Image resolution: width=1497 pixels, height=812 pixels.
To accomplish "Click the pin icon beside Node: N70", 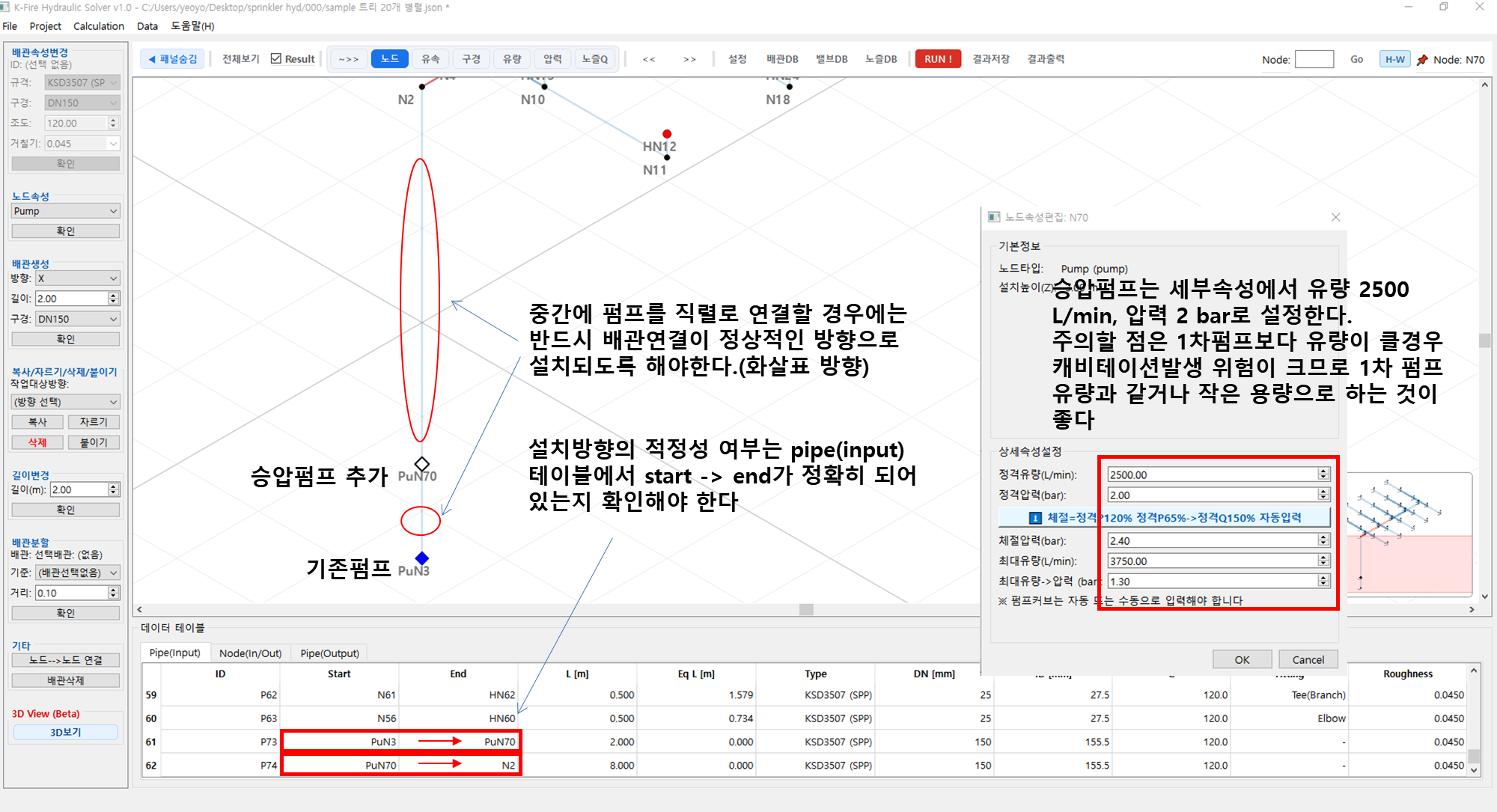I will pos(1422,60).
